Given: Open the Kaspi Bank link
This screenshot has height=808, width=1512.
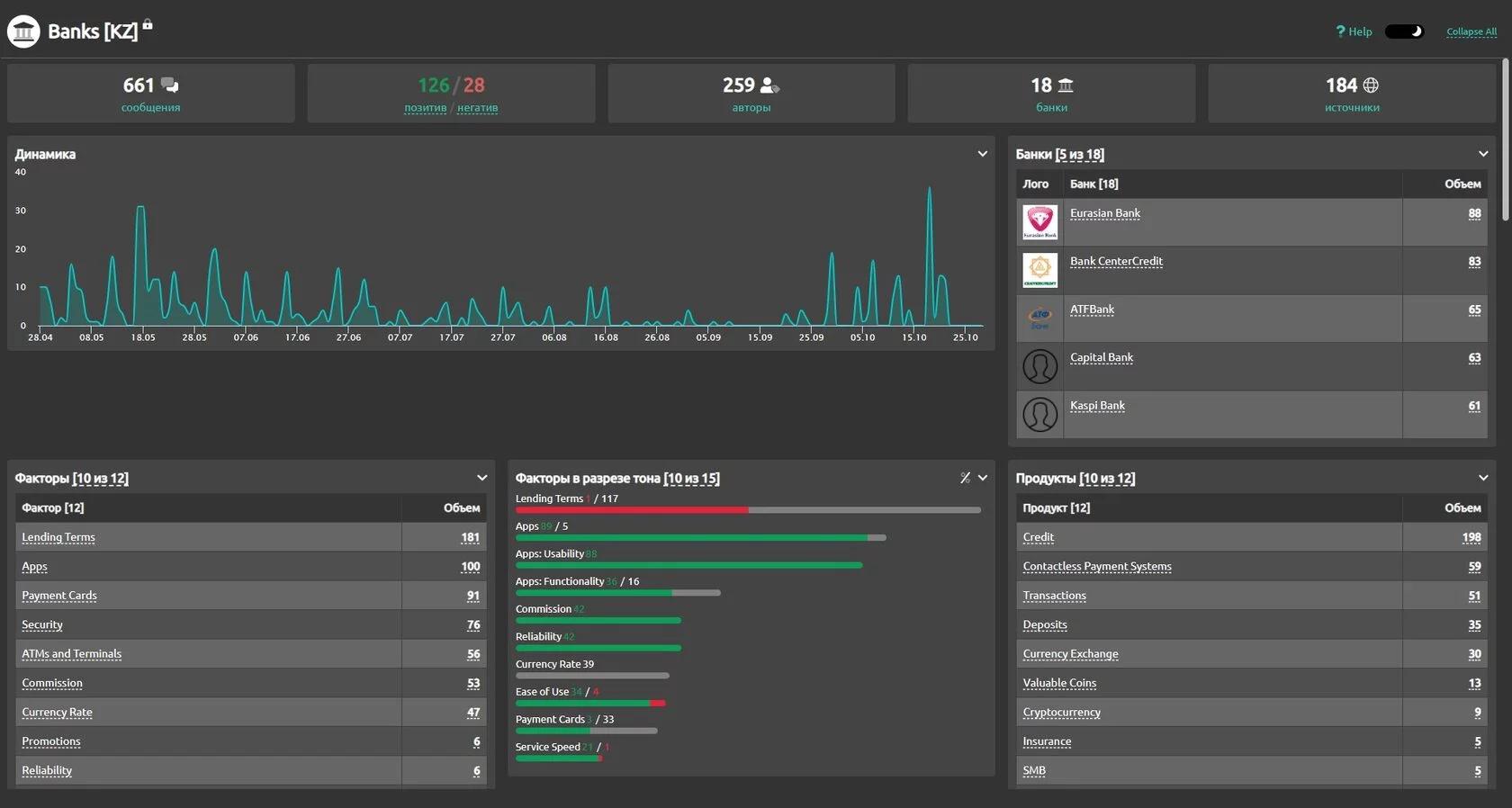Looking at the screenshot, I should click(1097, 406).
